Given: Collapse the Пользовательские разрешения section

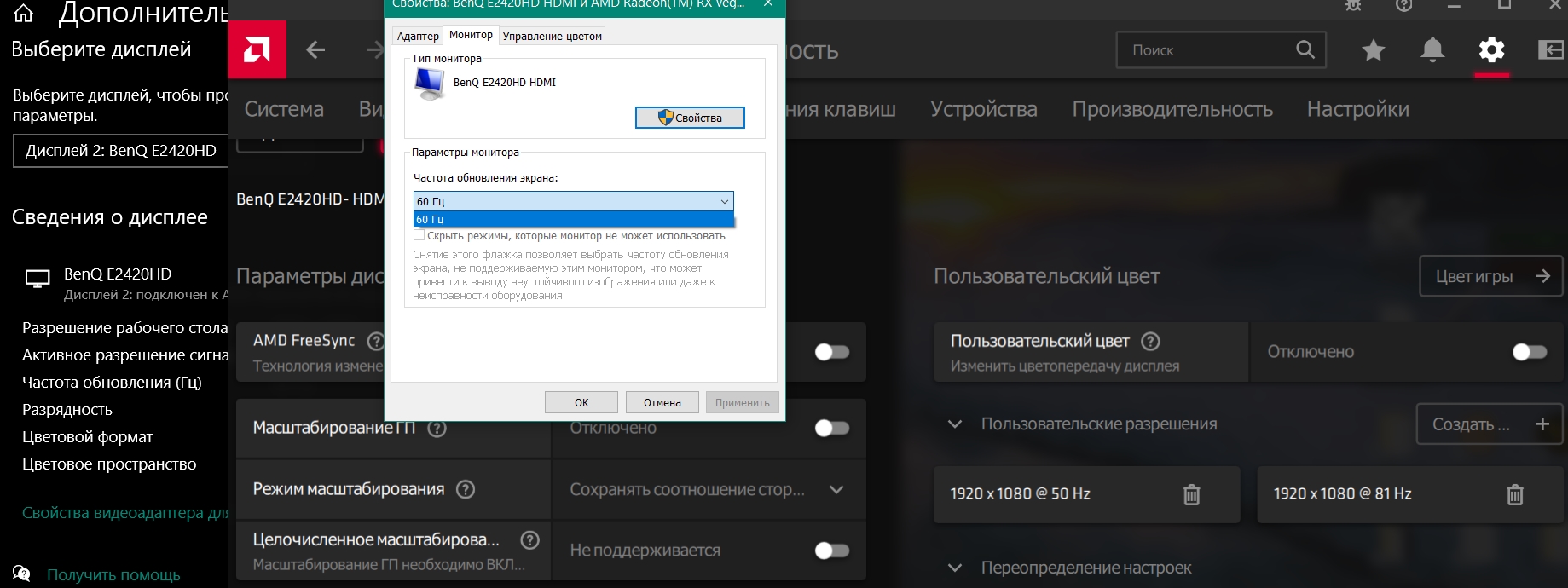Looking at the screenshot, I should click(x=955, y=424).
